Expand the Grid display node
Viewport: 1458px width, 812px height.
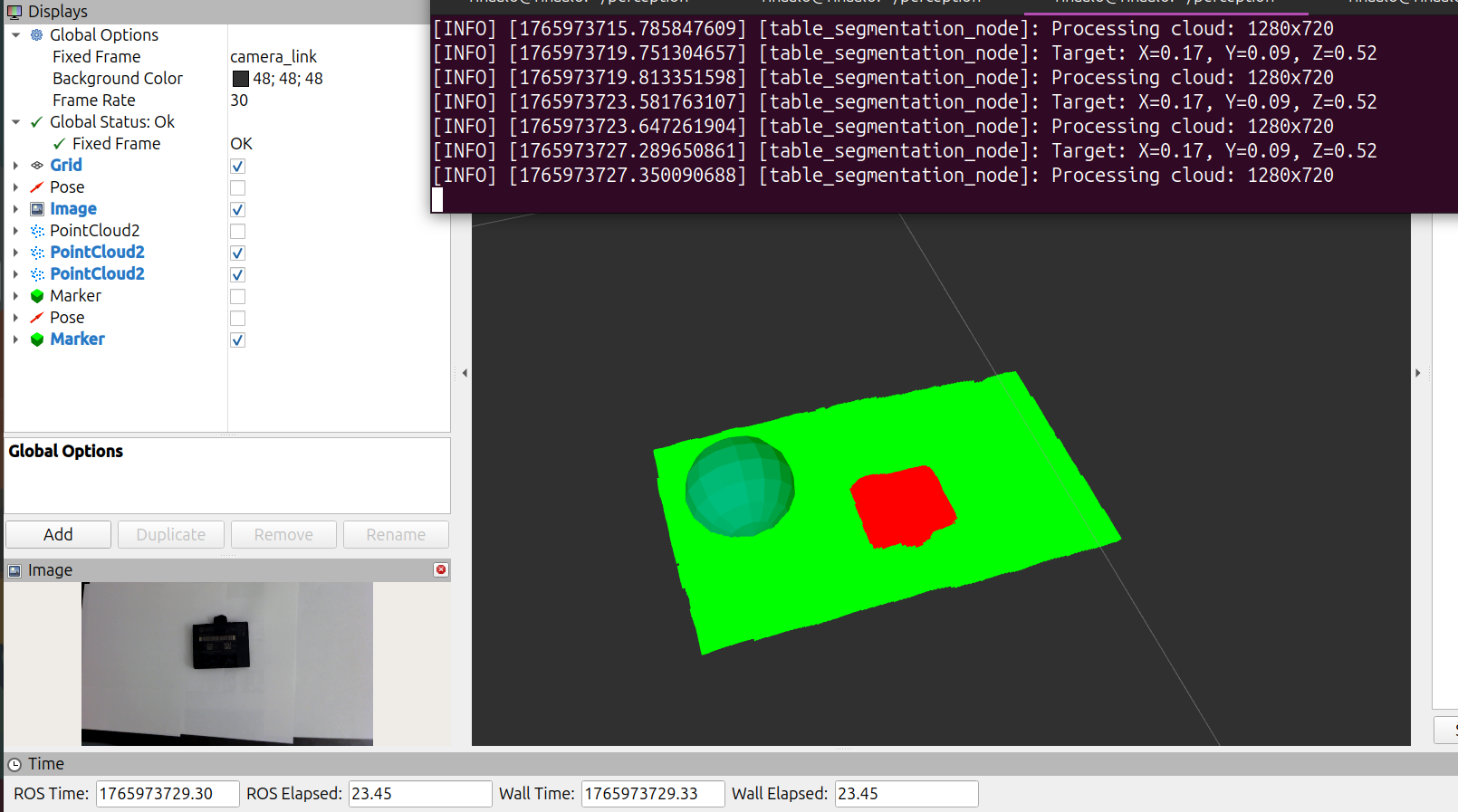(15, 165)
